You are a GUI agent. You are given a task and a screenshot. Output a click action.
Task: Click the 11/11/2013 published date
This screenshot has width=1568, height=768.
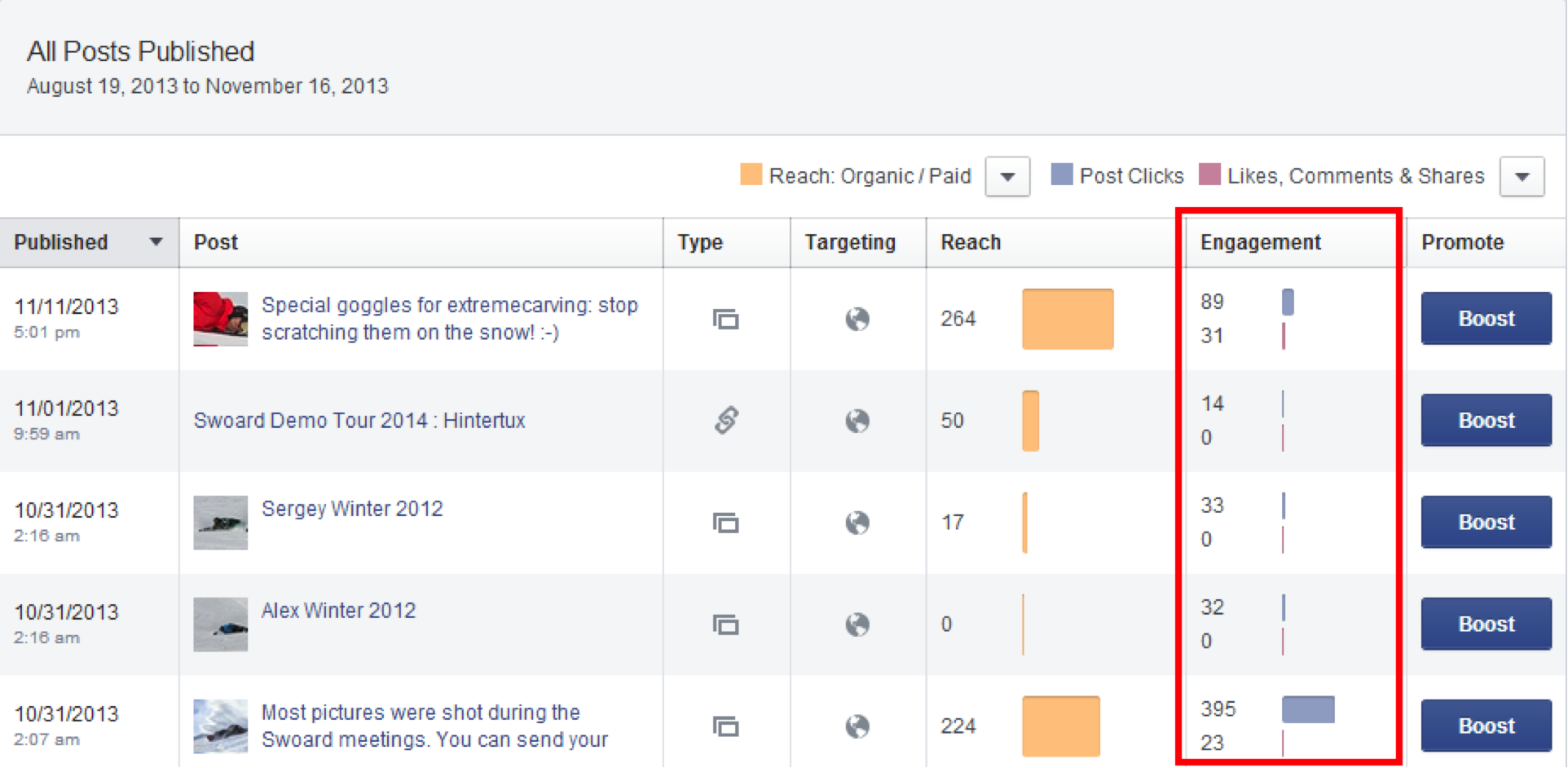66,307
